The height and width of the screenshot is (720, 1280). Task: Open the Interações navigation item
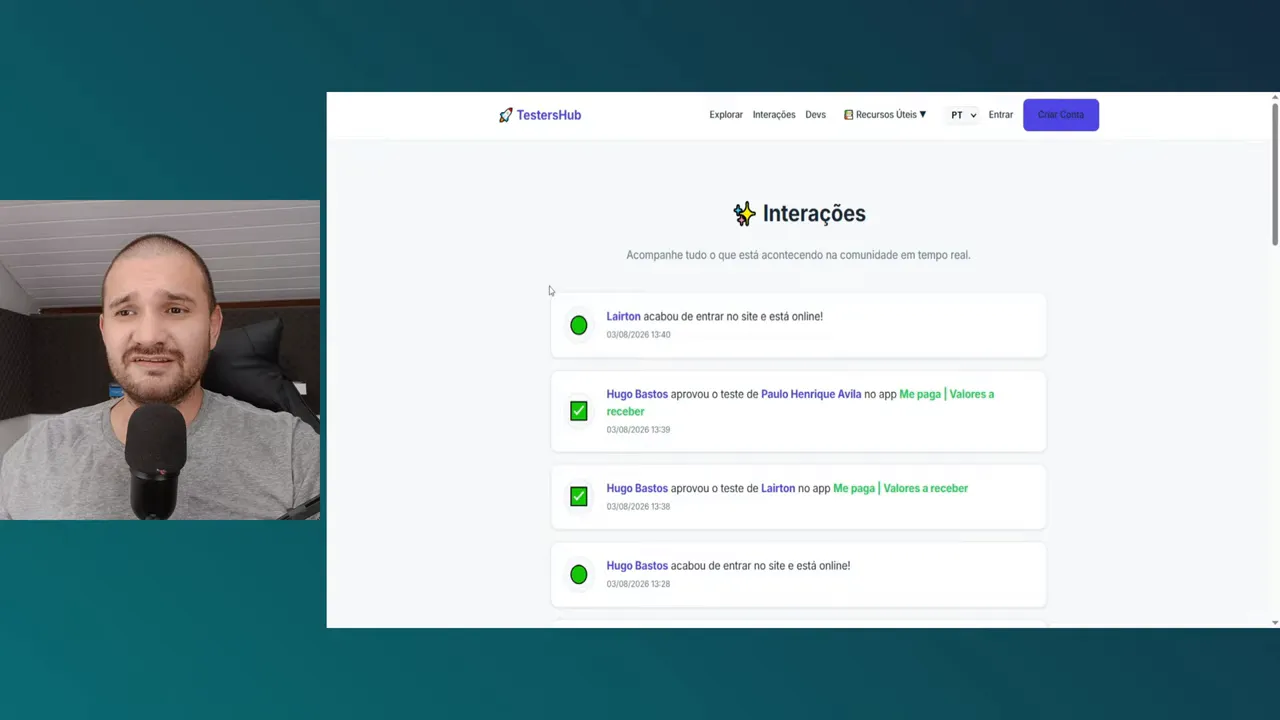pos(774,115)
